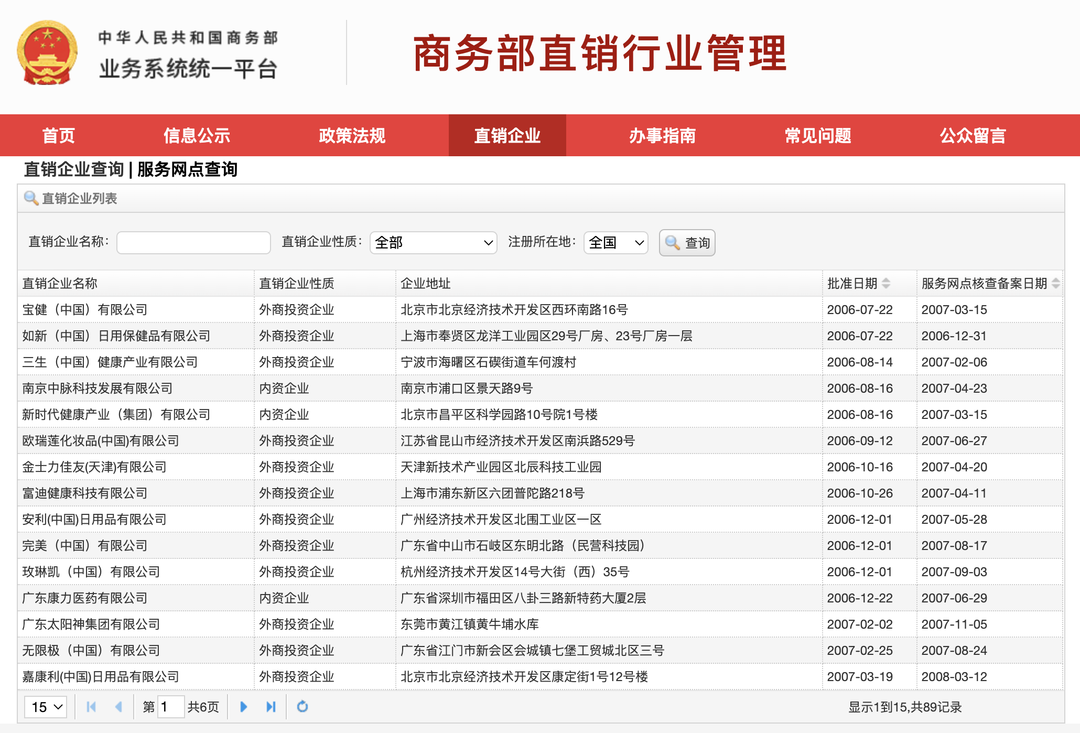
Task: Select the 宝健（中国）有限公司 row
Action: pyautogui.click(x=540, y=310)
